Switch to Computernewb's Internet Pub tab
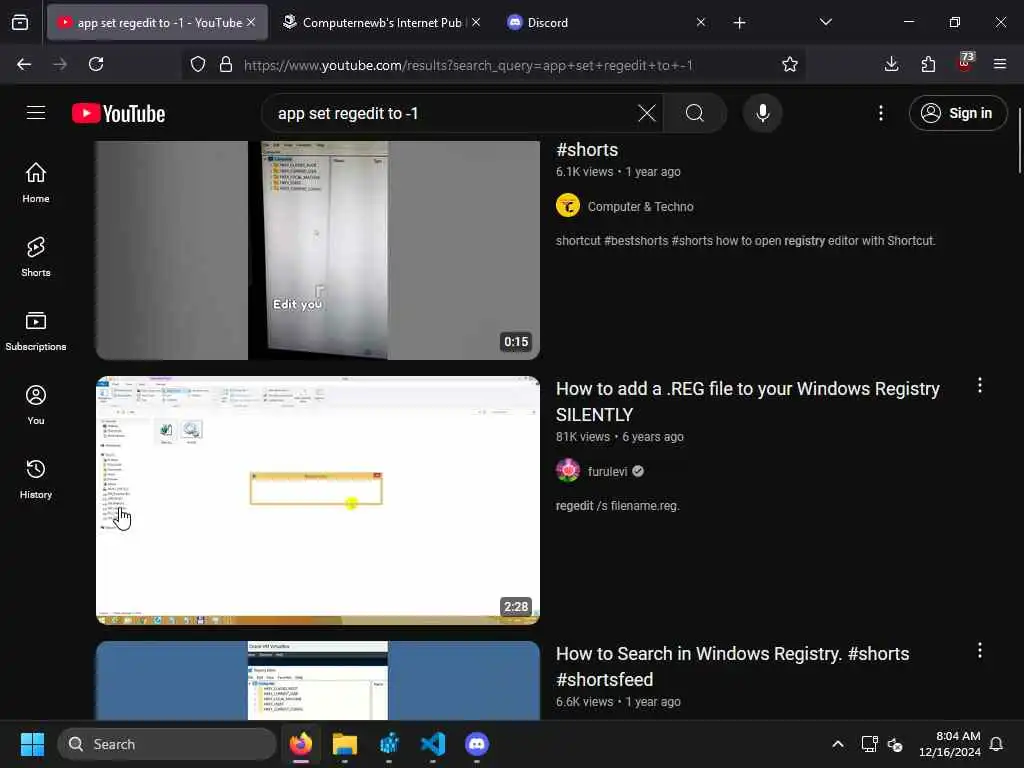1024x768 pixels. [x=372, y=22]
